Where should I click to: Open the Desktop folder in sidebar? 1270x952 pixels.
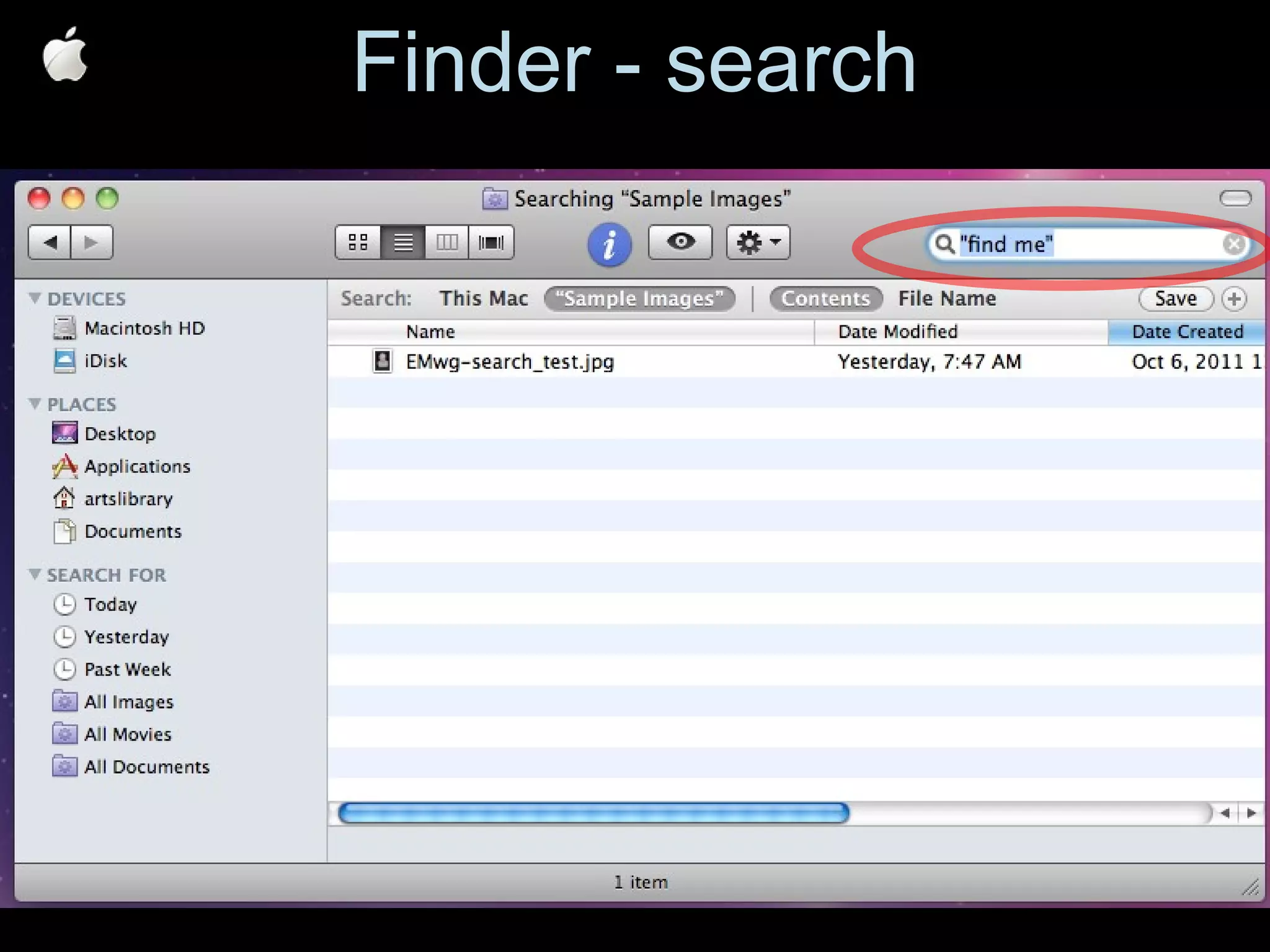tap(104, 434)
